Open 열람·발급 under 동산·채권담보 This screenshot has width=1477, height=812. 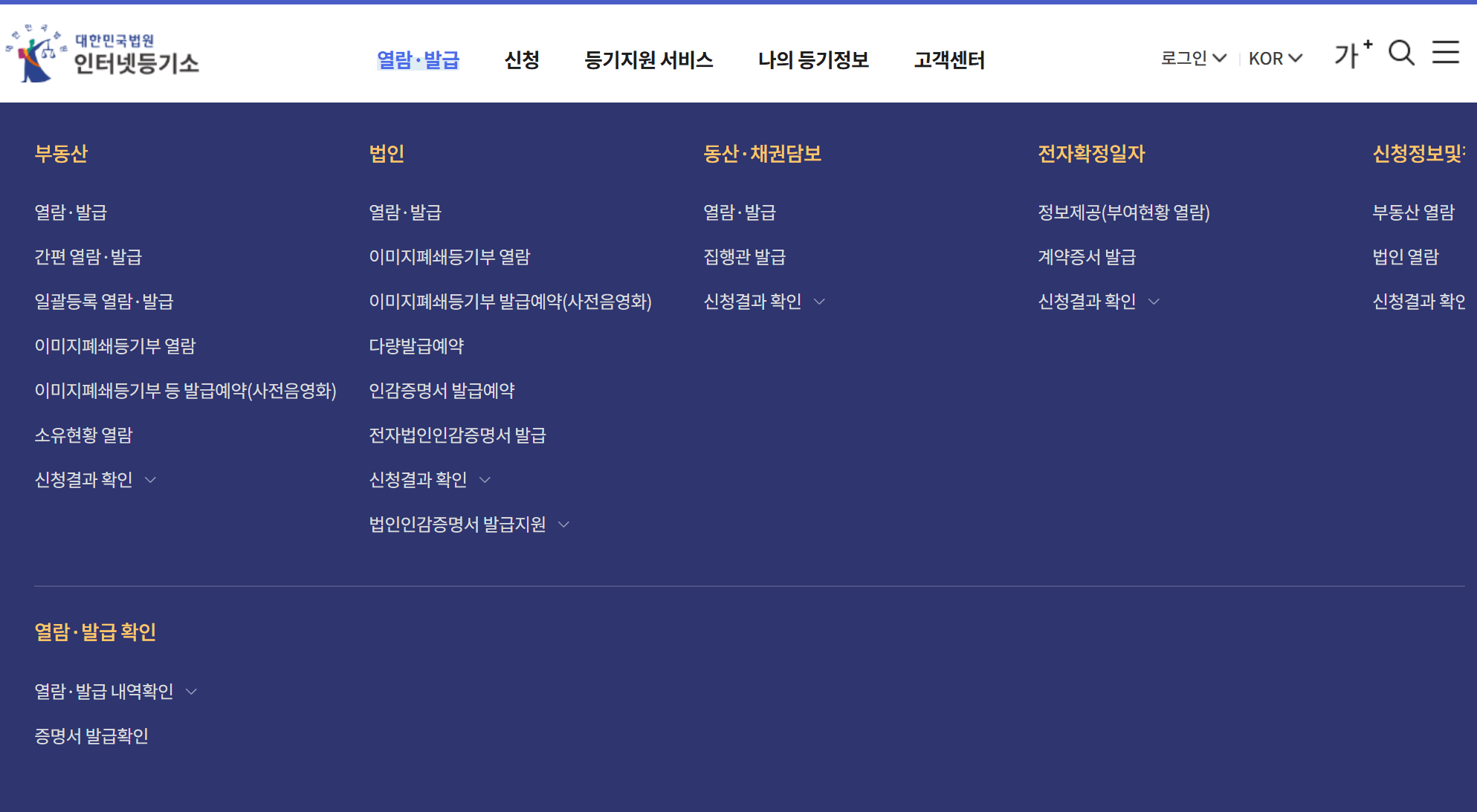(740, 212)
